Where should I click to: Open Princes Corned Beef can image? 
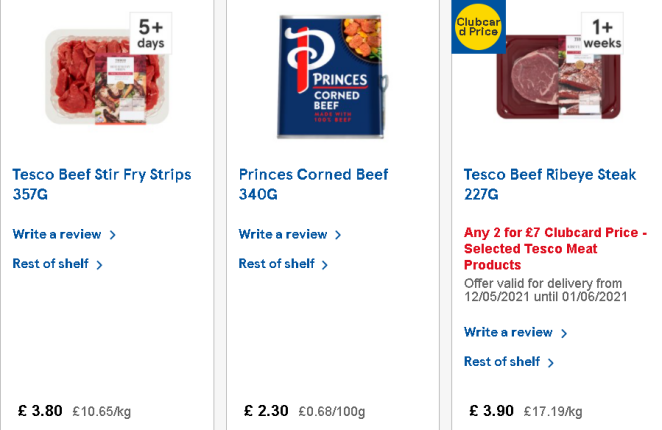(333, 77)
